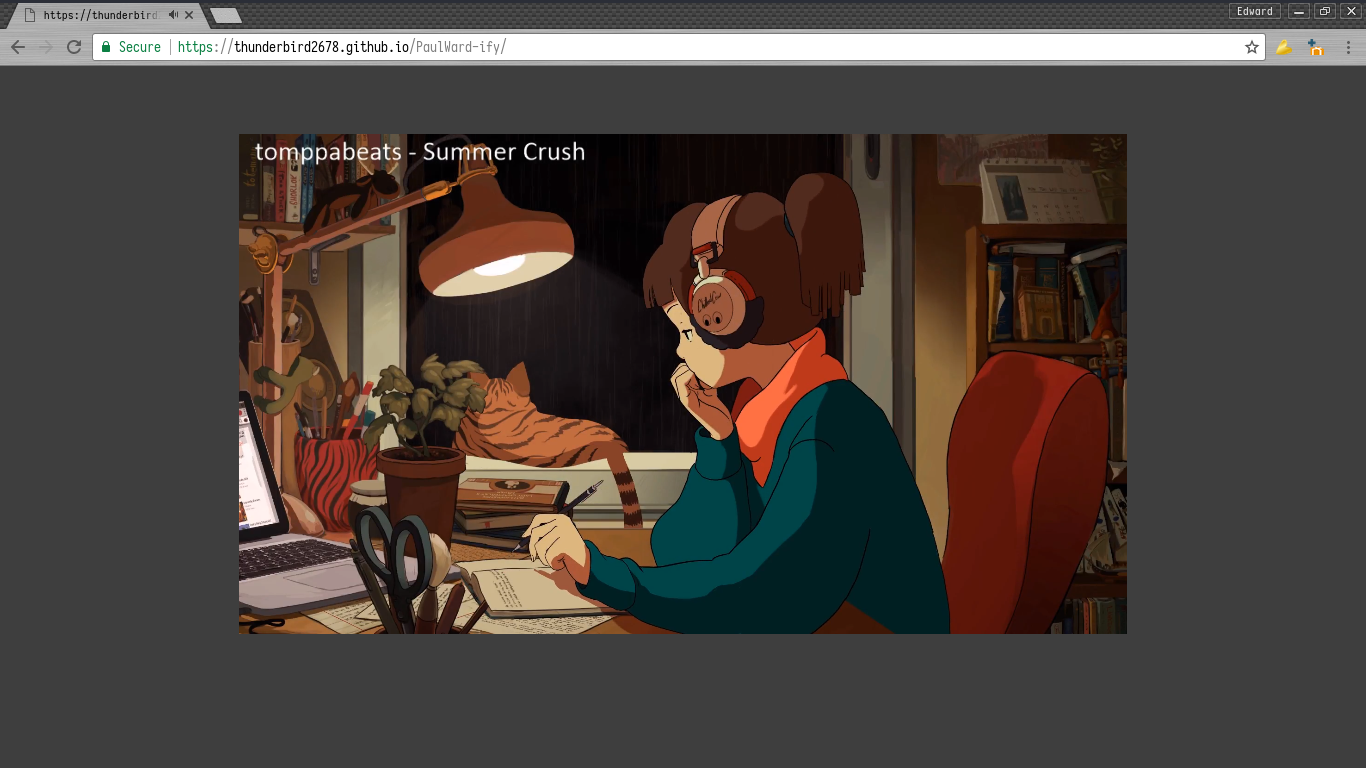Click the forward navigation arrow
Screen dimensions: 1366x768
(x=46, y=47)
